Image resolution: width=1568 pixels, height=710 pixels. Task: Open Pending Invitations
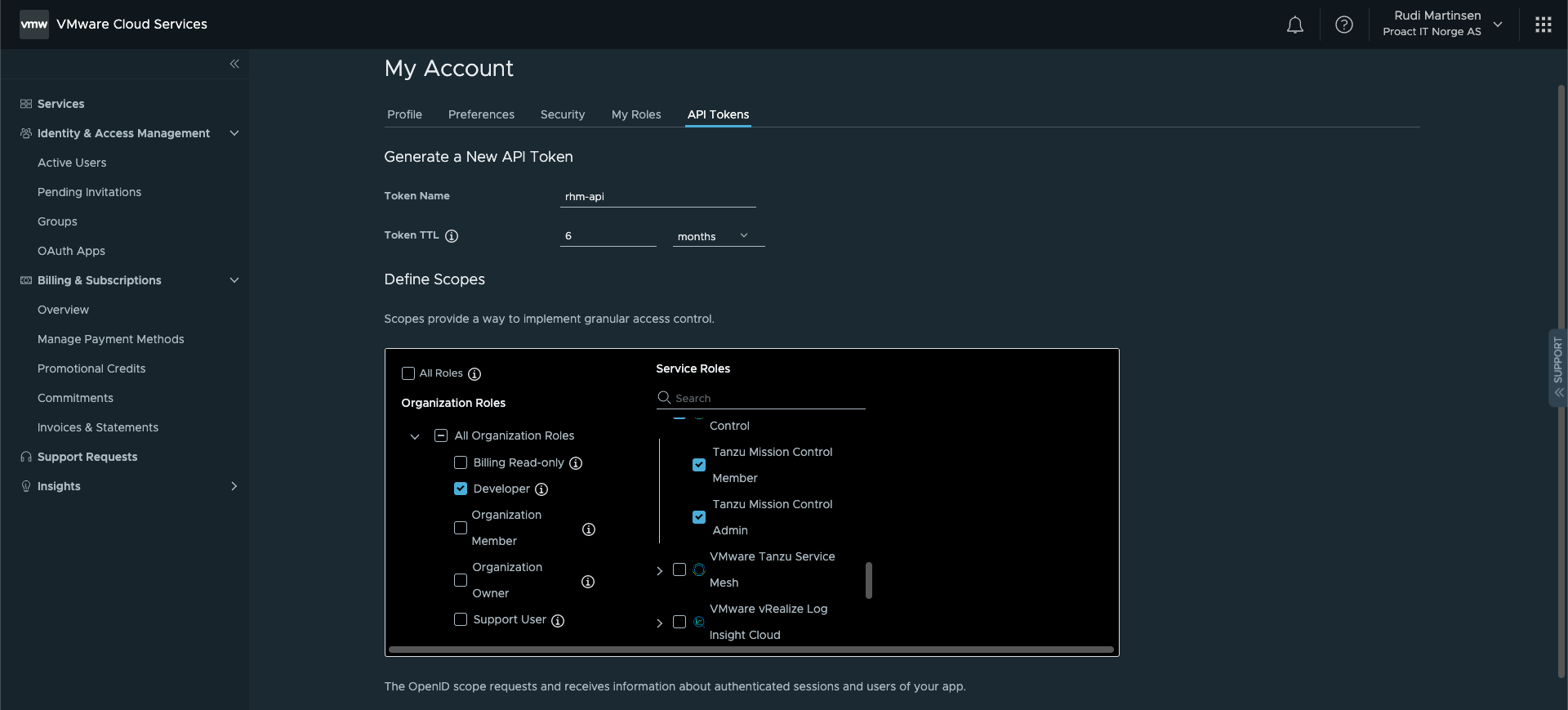click(x=89, y=192)
